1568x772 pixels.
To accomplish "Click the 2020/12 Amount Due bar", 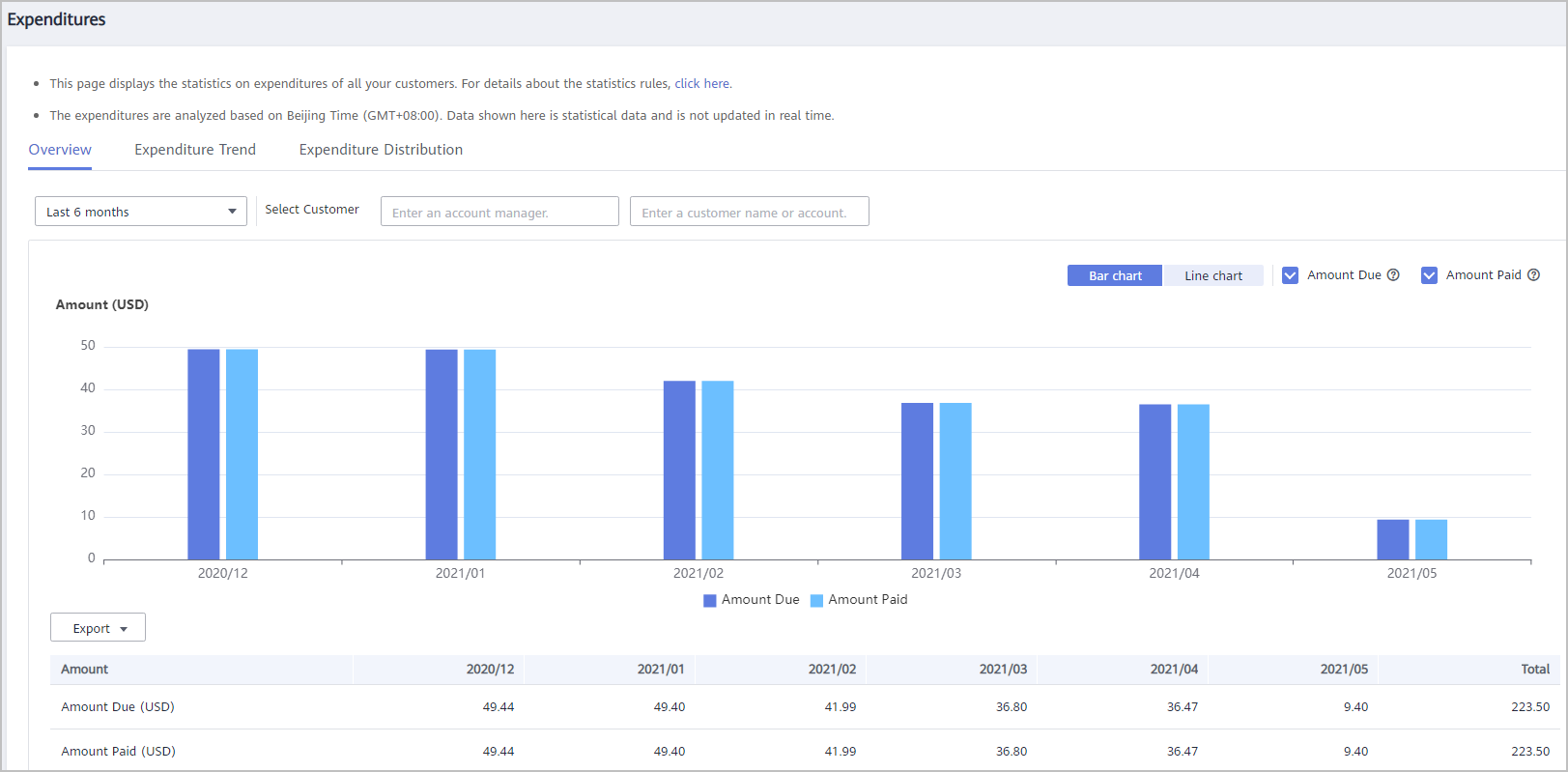I will click(x=204, y=454).
